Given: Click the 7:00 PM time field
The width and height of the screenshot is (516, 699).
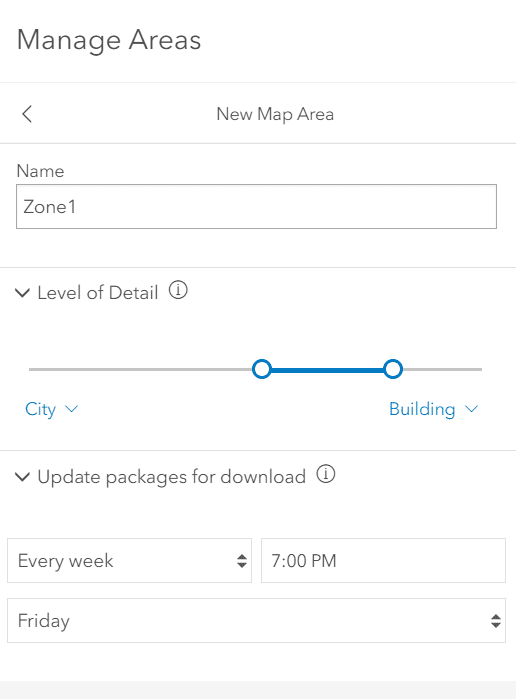Looking at the screenshot, I should tap(384, 560).
